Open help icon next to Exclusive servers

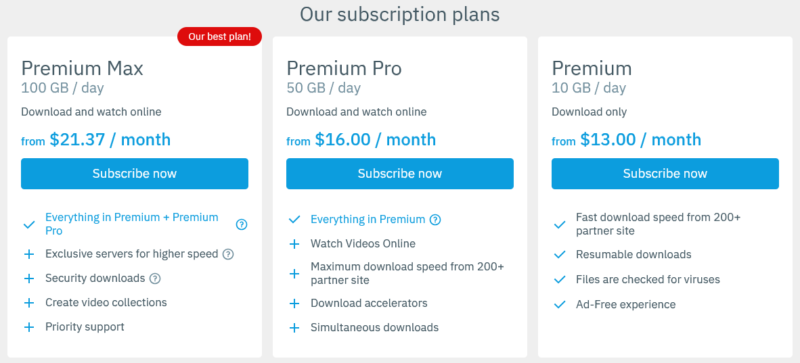[x=228, y=254]
